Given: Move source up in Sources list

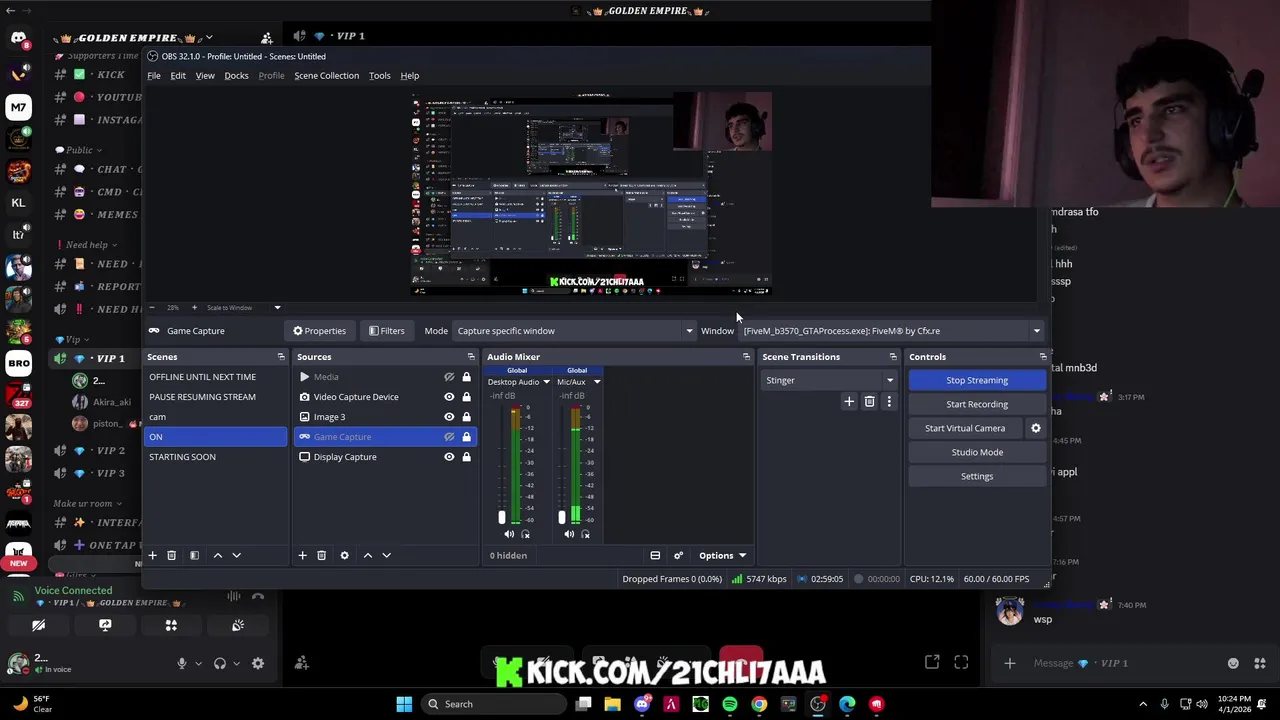Looking at the screenshot, I should pos(367,555).
